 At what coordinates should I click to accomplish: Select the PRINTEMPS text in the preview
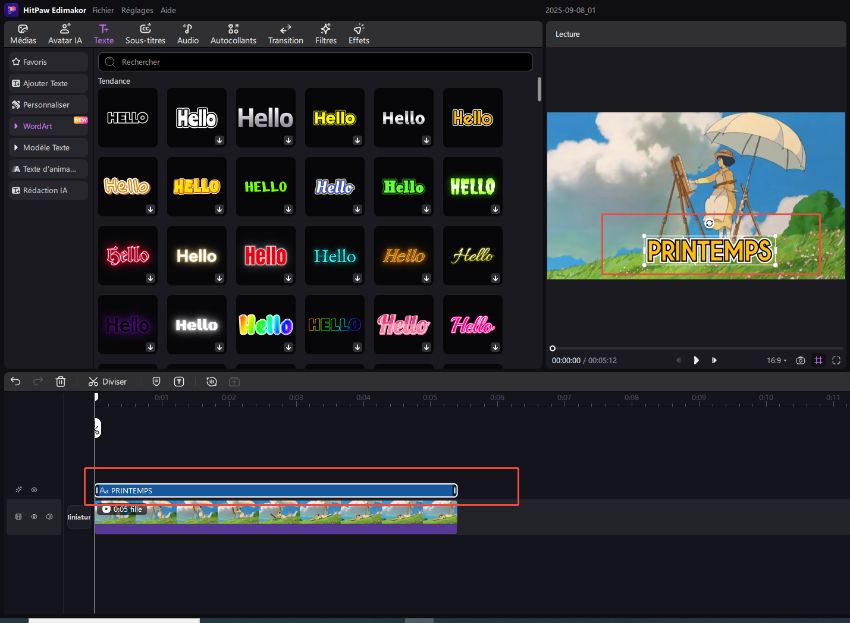pyautogui.click(x=710, y=251)
